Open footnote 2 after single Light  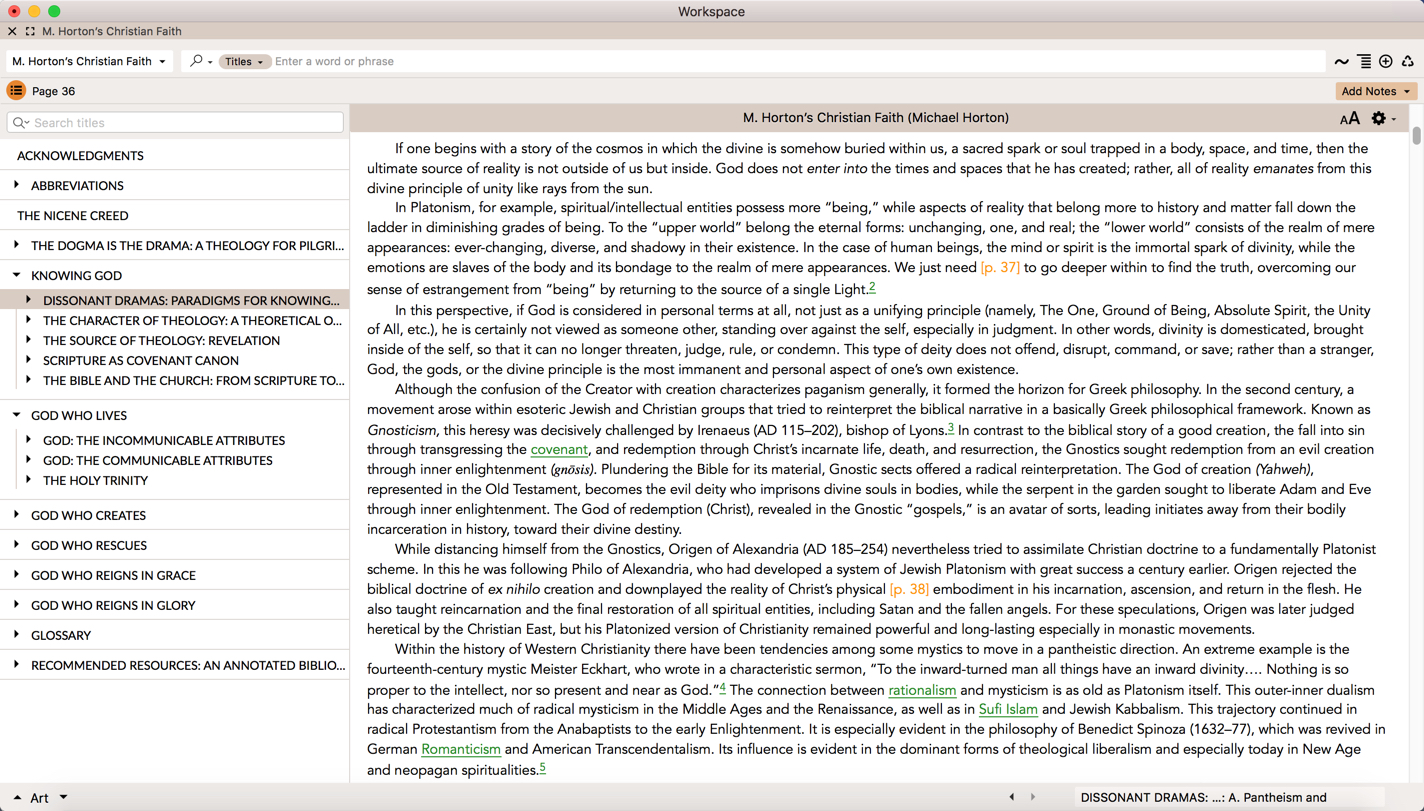[872, 287]
